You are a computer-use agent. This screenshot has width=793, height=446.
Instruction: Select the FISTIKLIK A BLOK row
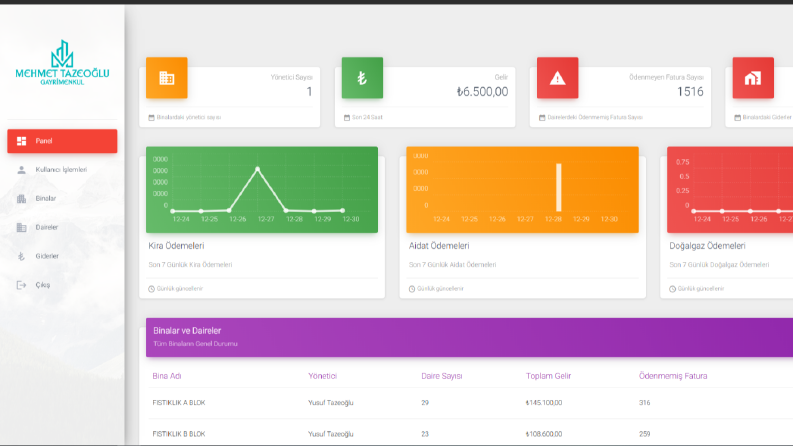point(470,403)
